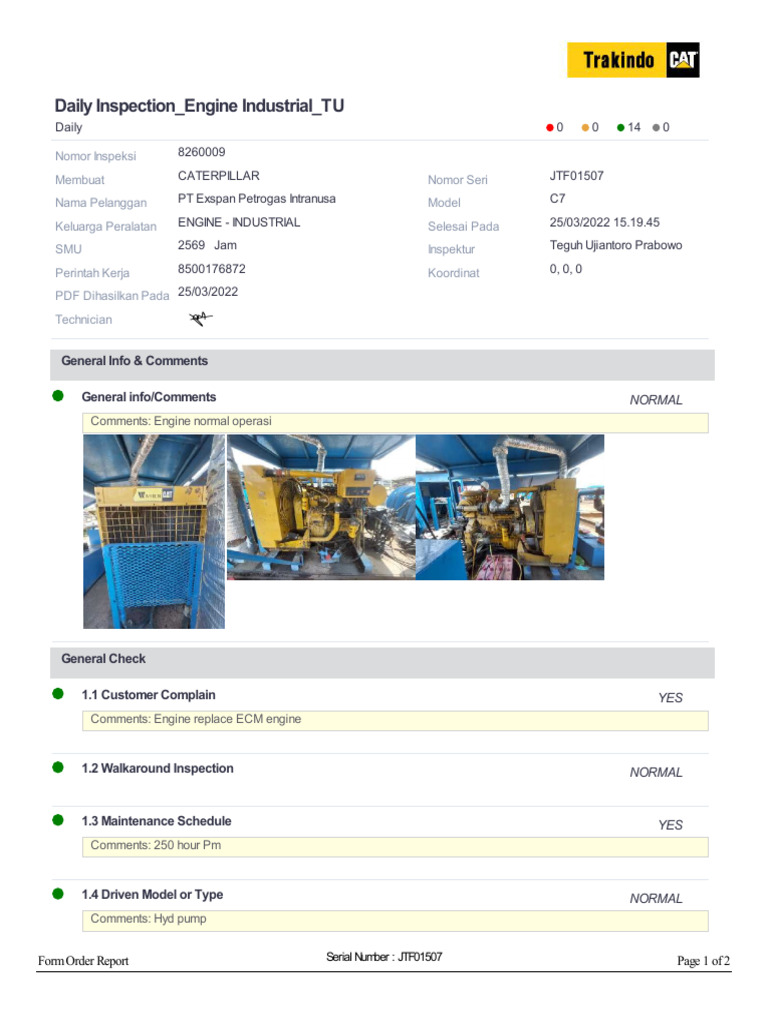The height and width of the screenshot is (1024, 768).
Task: Select the General Check section header
Action: (x=382, y=662)
